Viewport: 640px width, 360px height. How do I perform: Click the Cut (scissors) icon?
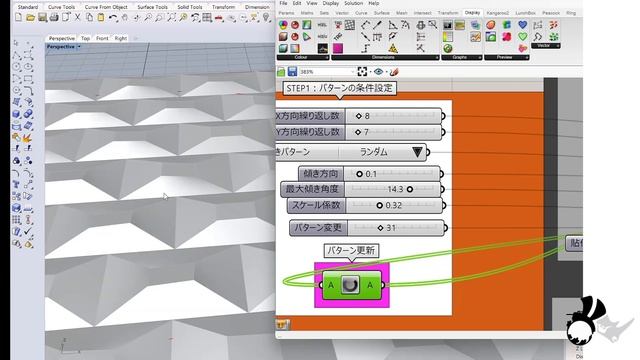pos(78,17)
